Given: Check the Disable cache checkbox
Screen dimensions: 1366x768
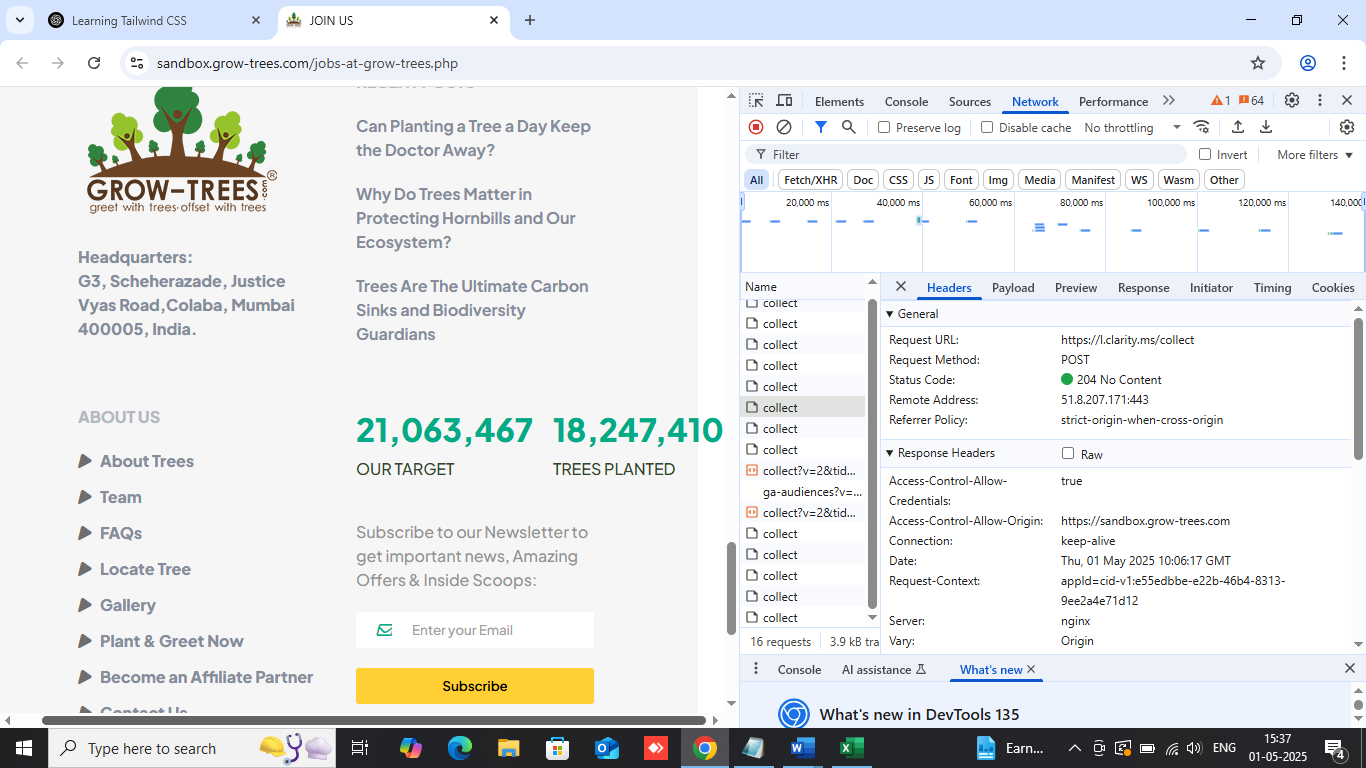Looking at the screenshot, I should [987, 127].
